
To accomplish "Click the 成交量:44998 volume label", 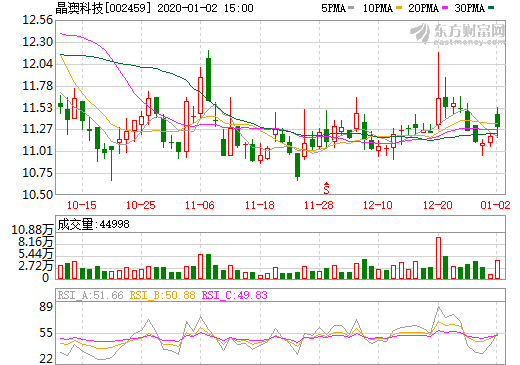I will click(x=93, y=224).
